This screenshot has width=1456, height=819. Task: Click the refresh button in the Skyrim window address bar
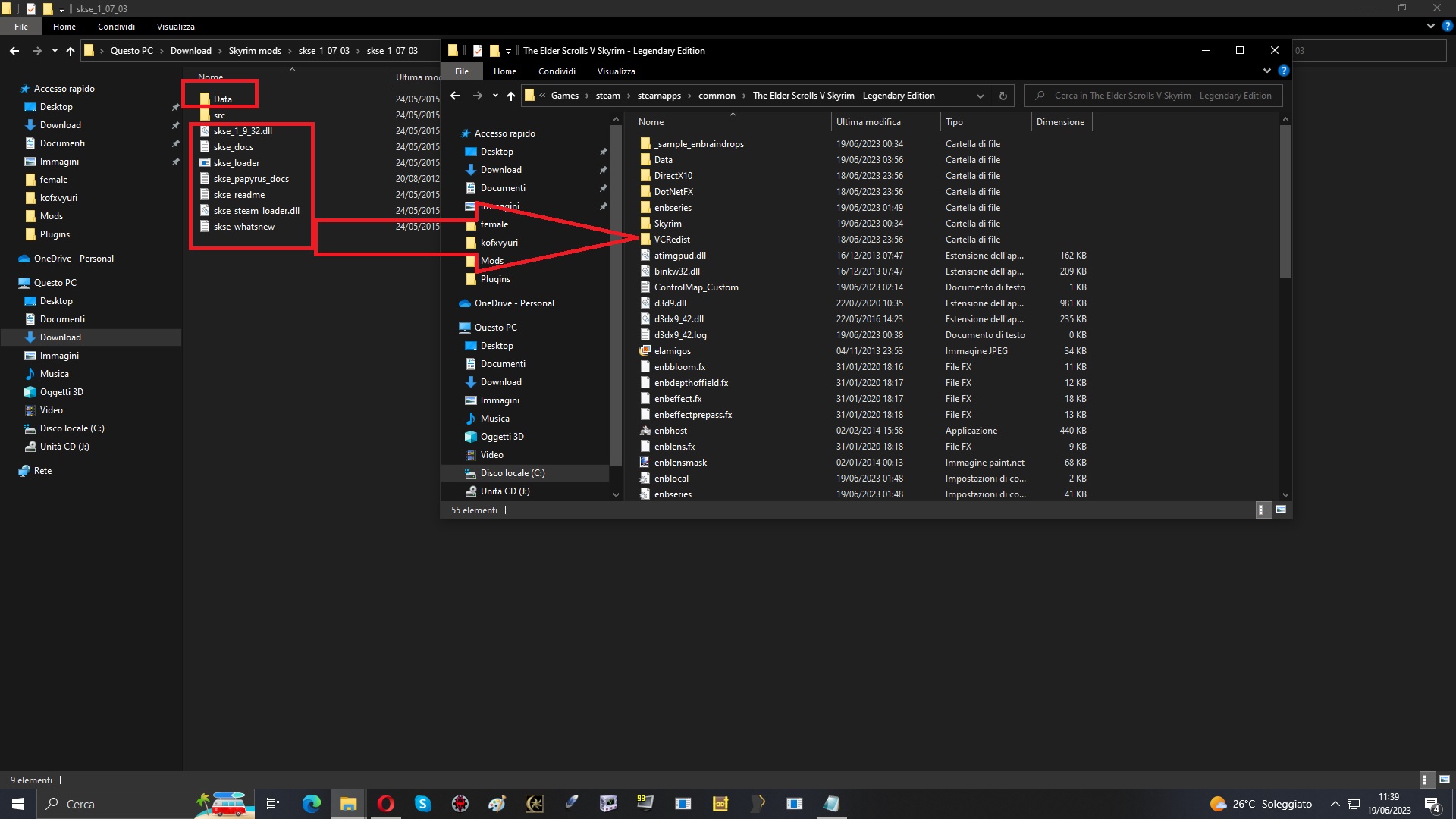(x=1003, y=96)
